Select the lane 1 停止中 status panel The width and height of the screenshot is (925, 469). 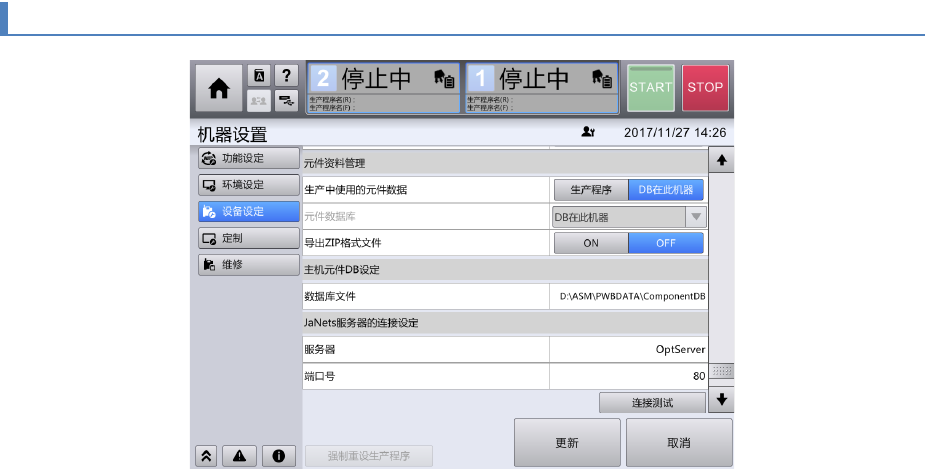pyautogui.click(x=541, y=87)
